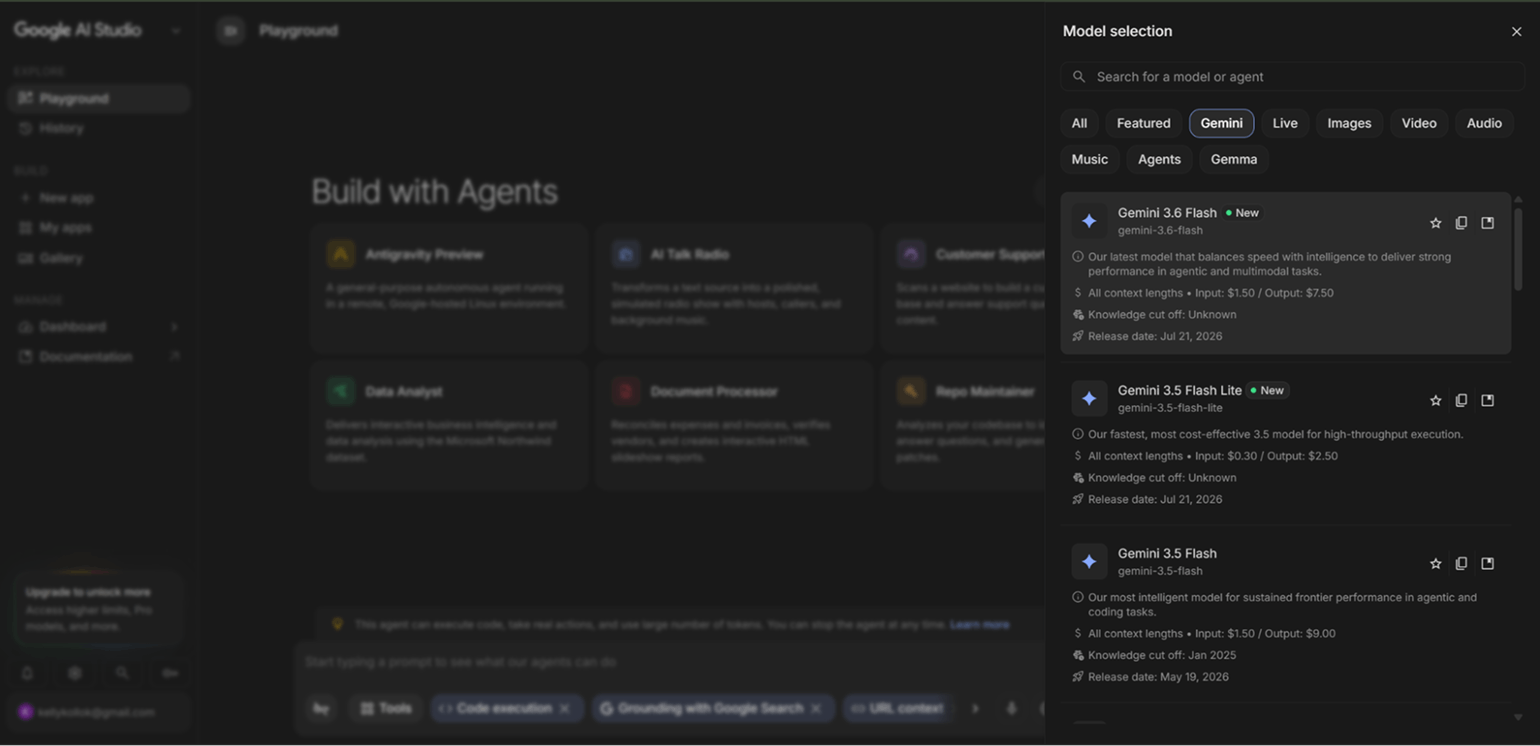The image size is (1540, 746).
Task: Open Gallery in the sidebar
Action: pos(98,258)
